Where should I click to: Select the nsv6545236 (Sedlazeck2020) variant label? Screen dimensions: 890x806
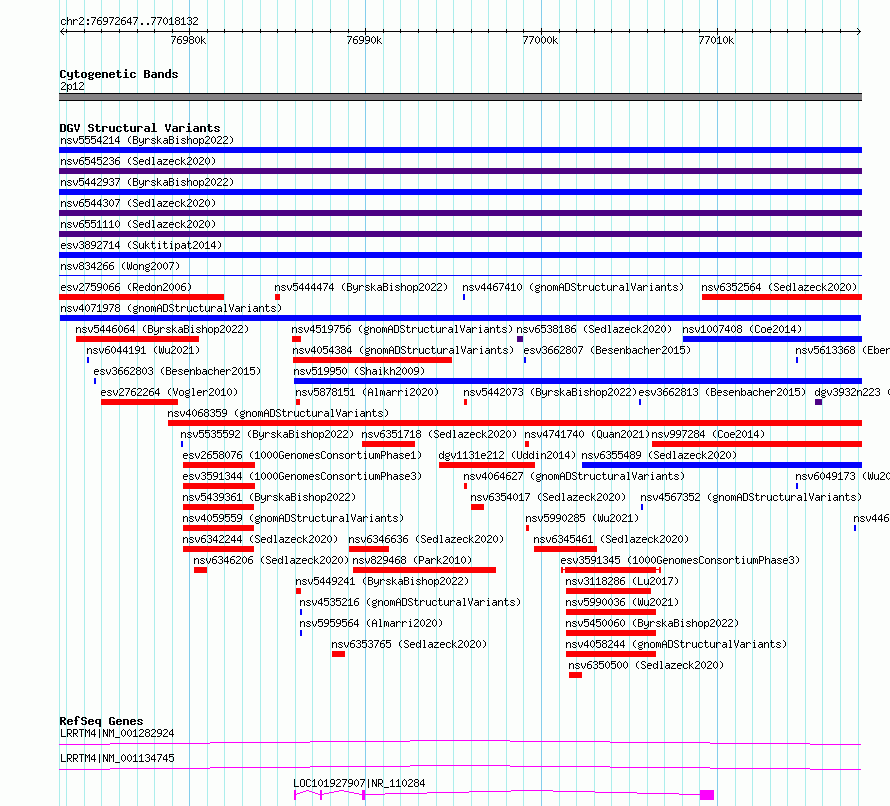point(138,161)
